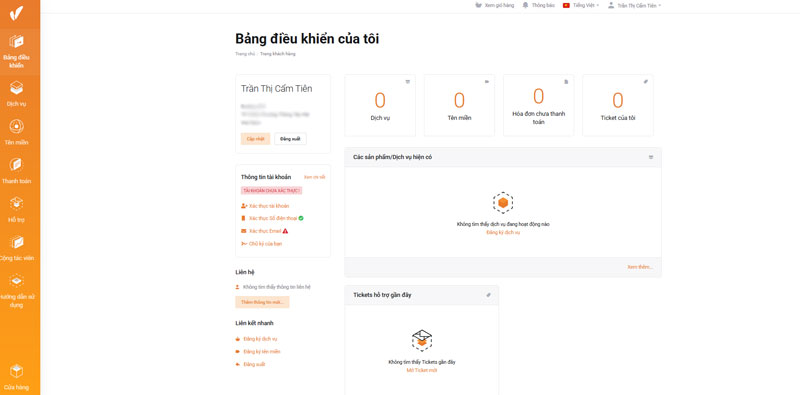Open the Hóa đơn chưa thanh toán card
The image size is (800, 395).
539,106
